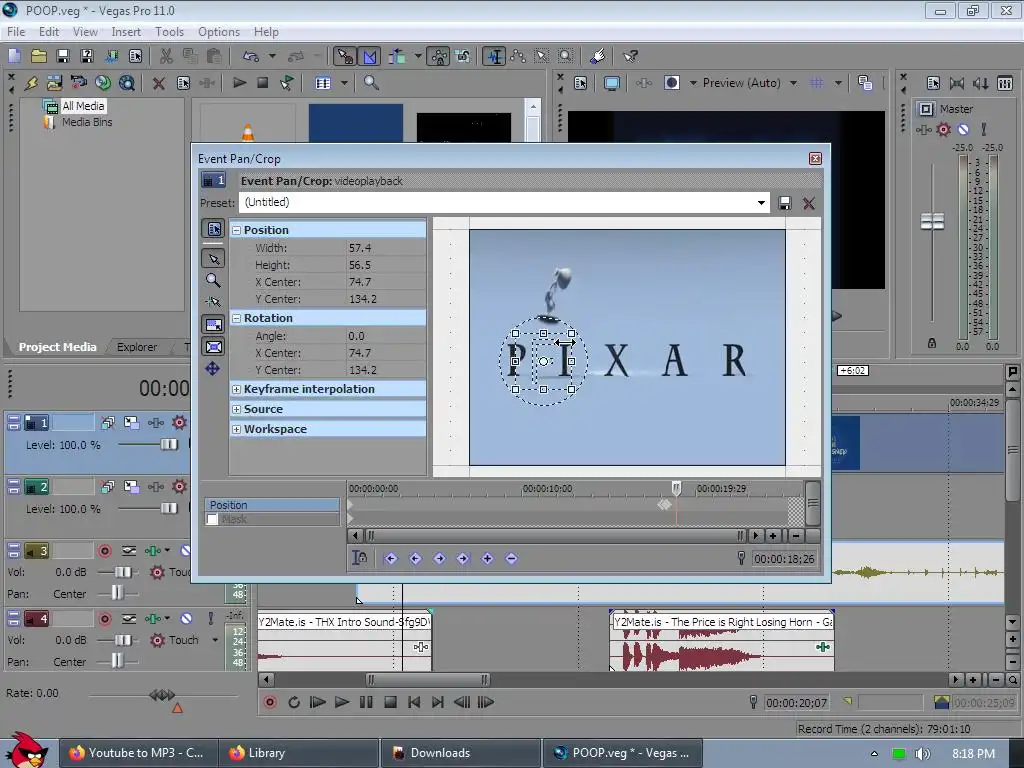Open the File menu
The width and height of the screenshot is (1024, 768).
[16, 31]
